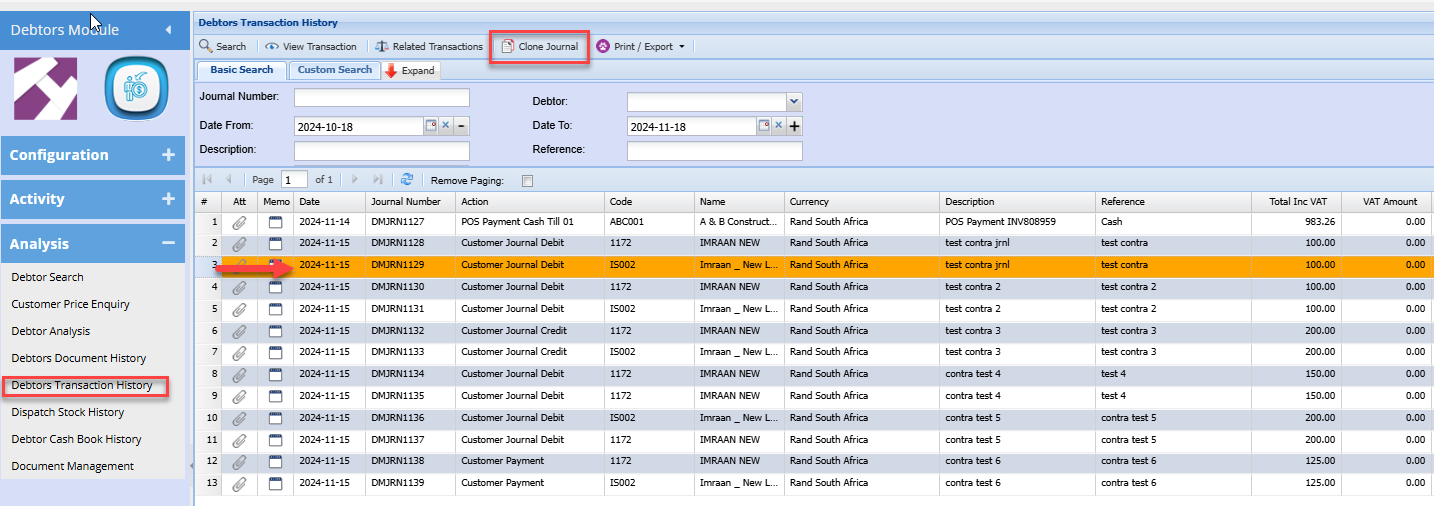This screenshot has height=506, width=1434.
Task: Refresh the grid with the reload icon
Action: 407,180
